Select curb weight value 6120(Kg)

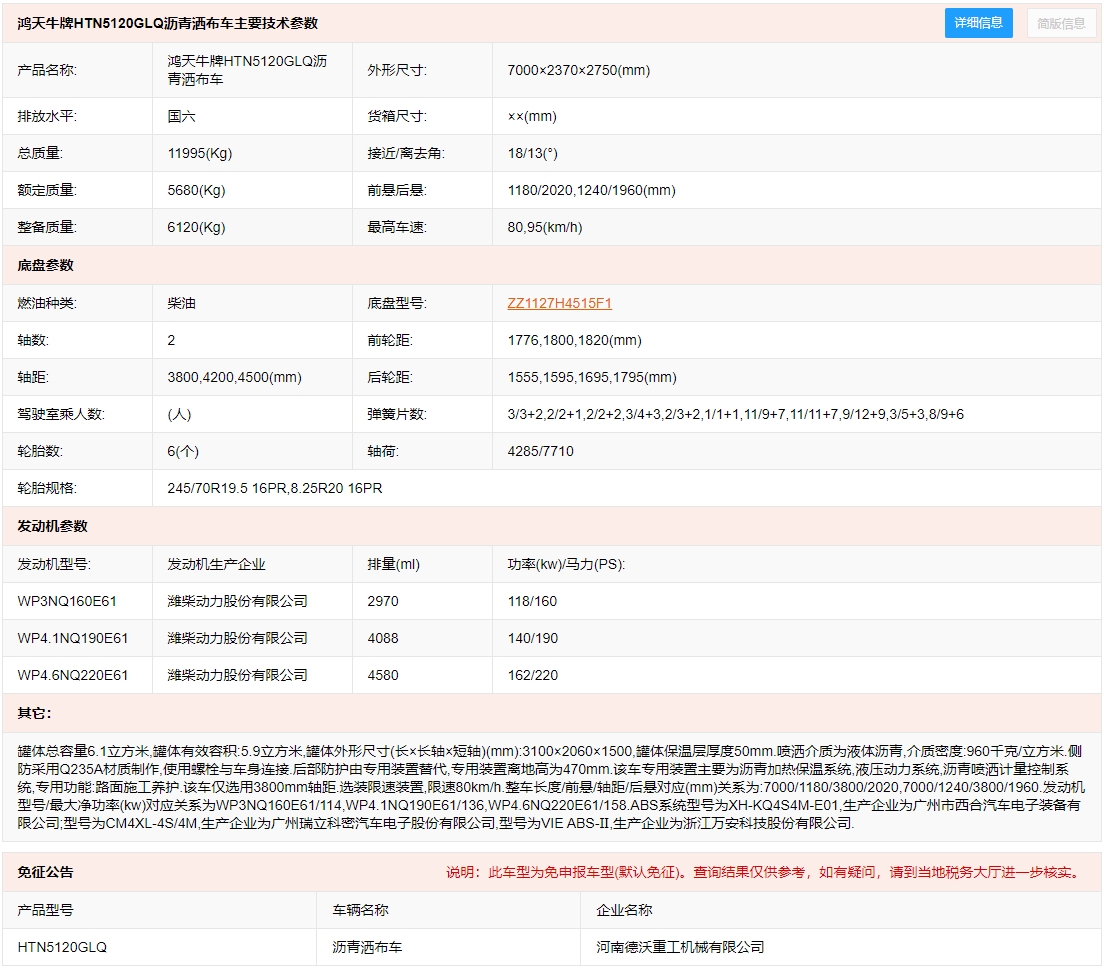tap(196, 227)
